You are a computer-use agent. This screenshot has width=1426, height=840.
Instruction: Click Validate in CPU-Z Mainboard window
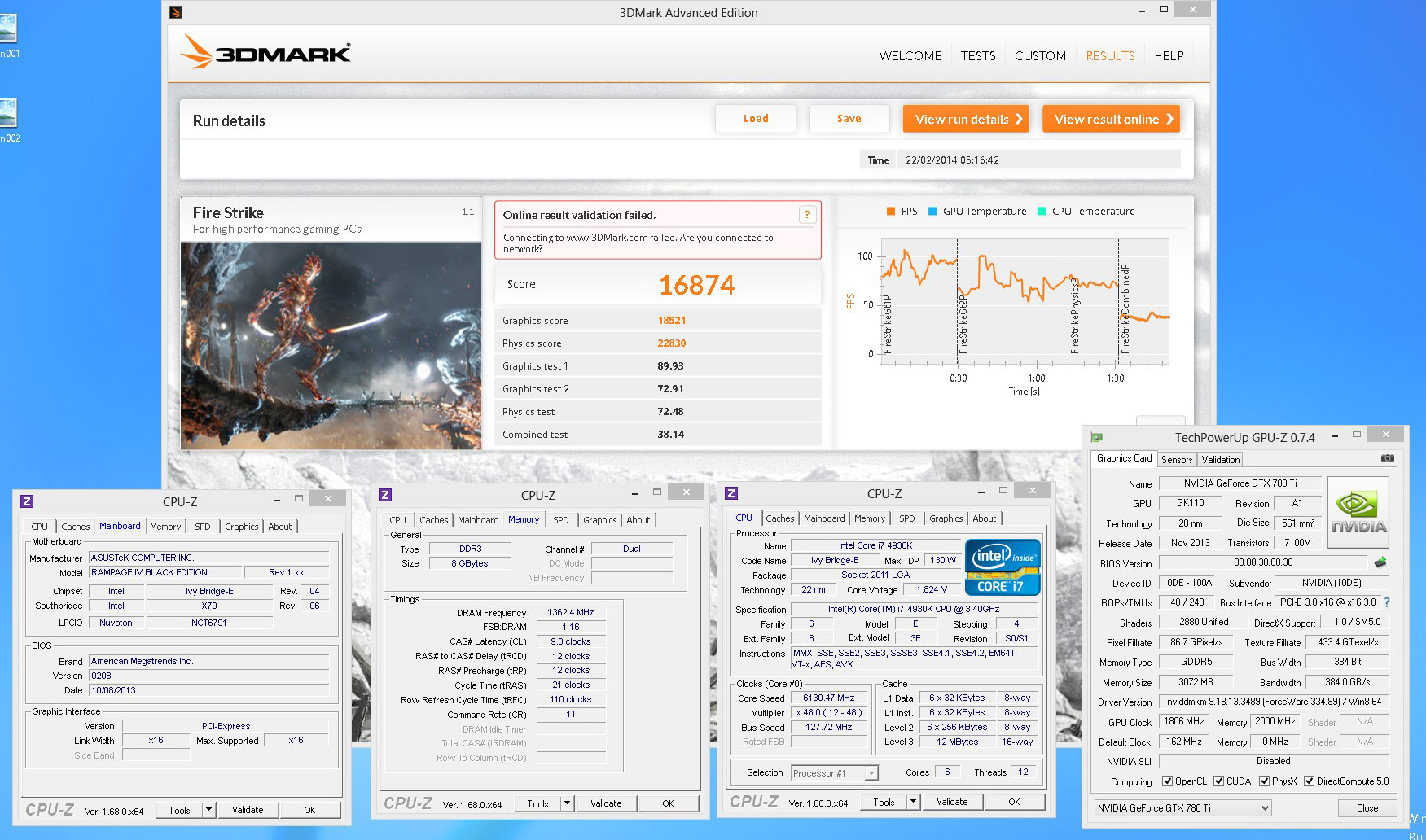click(x=248, y=810)
